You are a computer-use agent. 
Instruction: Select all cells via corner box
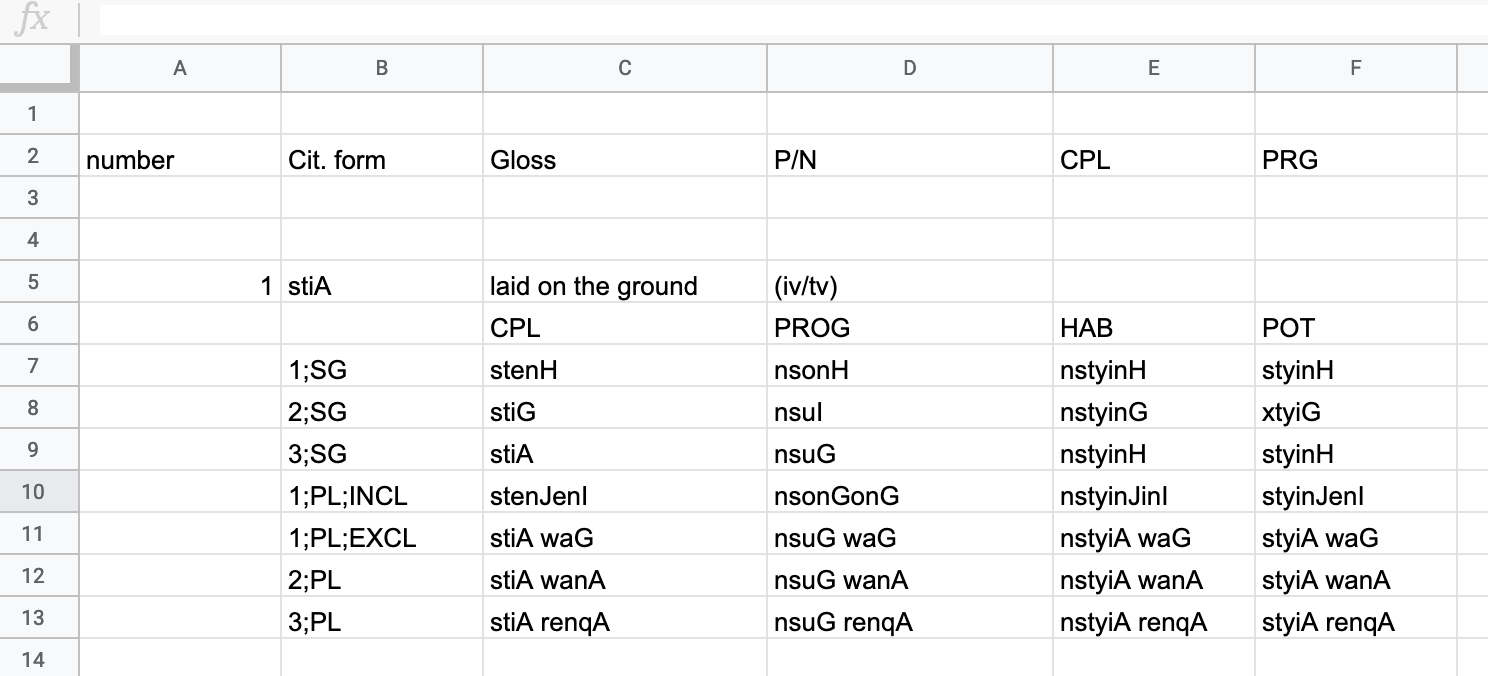(x=39, y=68)
